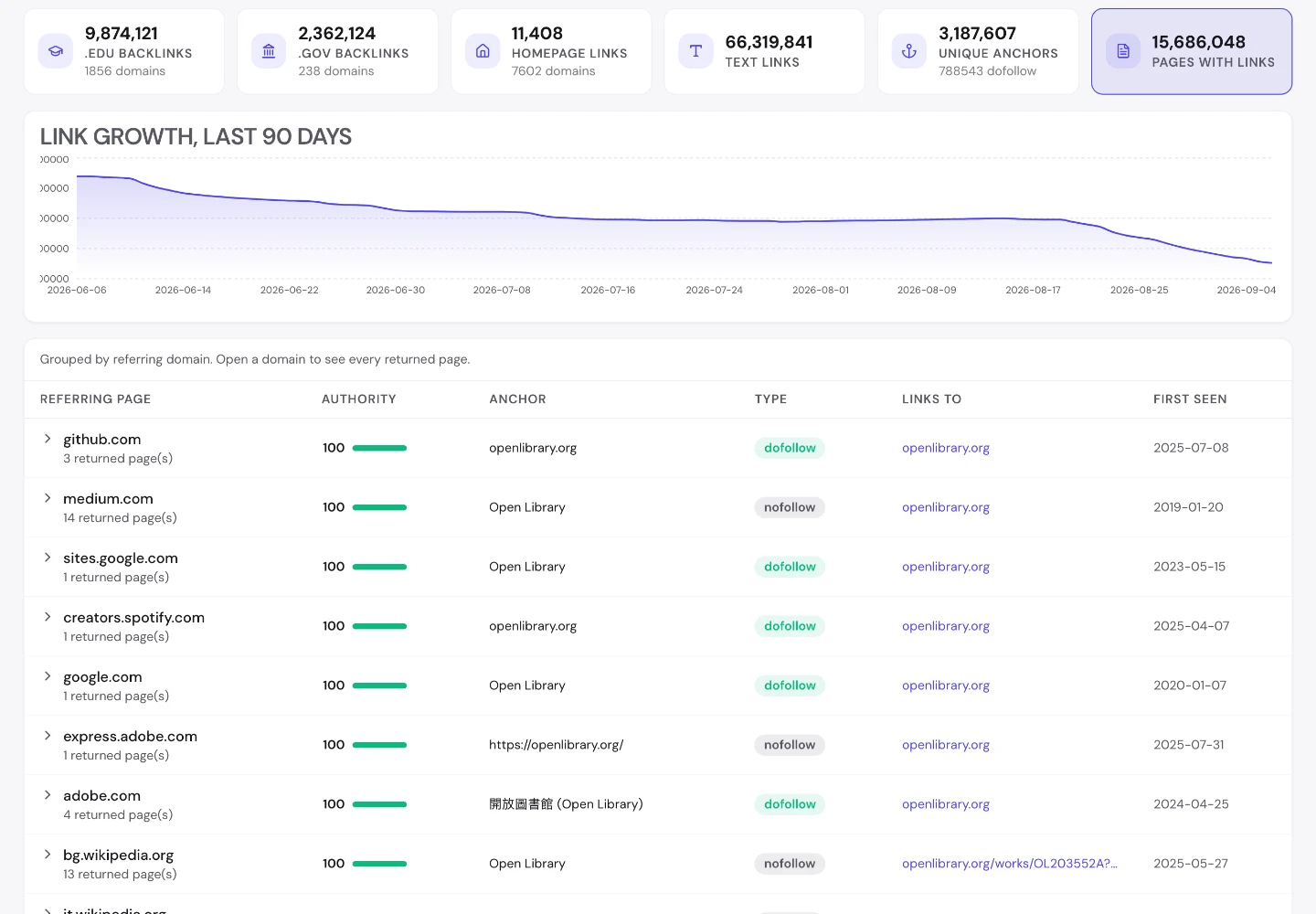Click the dofollow badge in github.com row
This screenshot has height=914, width=1316.
pyautogui.click(x=790, y=448)
